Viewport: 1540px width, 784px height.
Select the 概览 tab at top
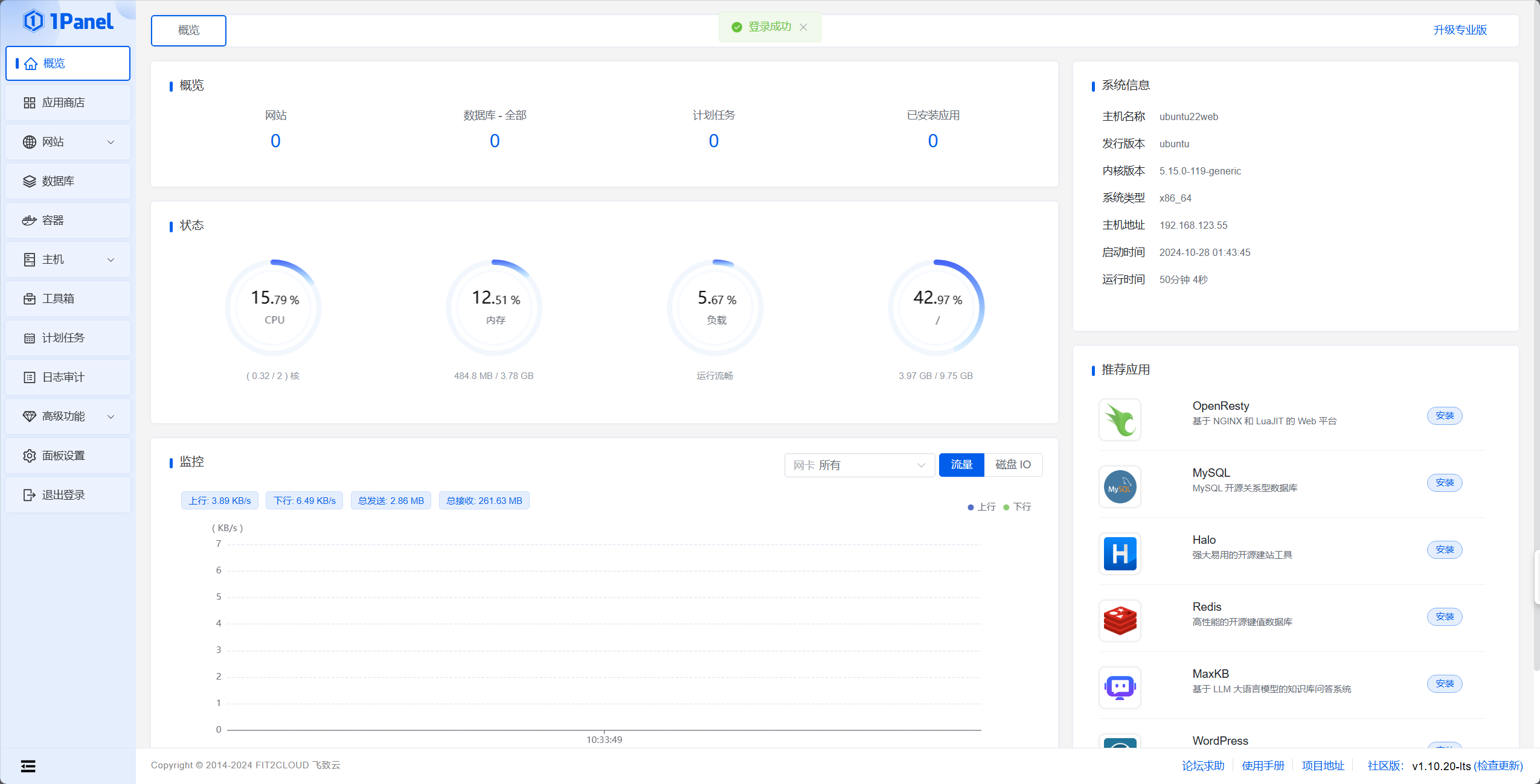[x=188, y=30]
